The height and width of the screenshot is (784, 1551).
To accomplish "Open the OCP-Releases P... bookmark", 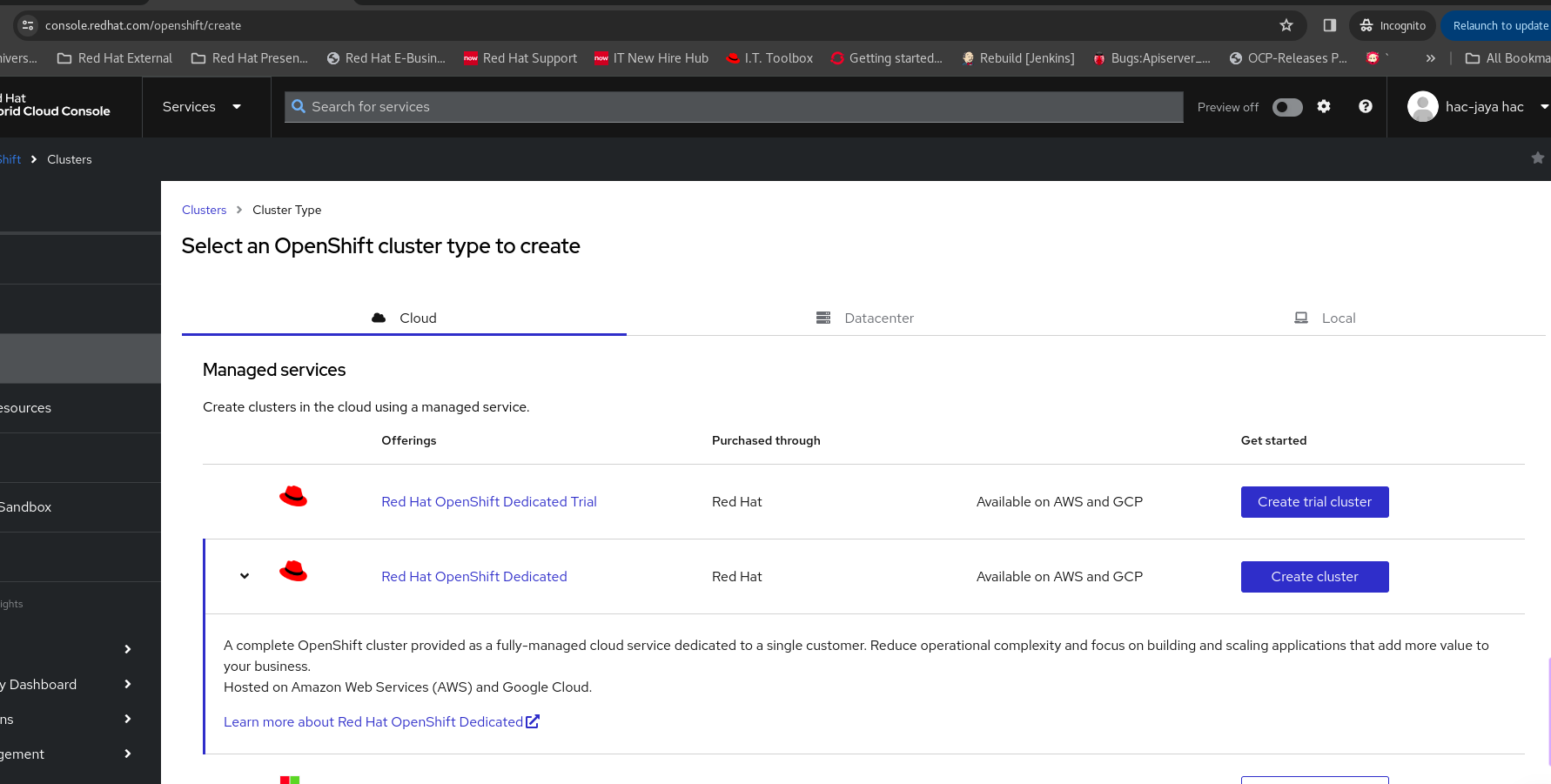I will click(1288, 58).
